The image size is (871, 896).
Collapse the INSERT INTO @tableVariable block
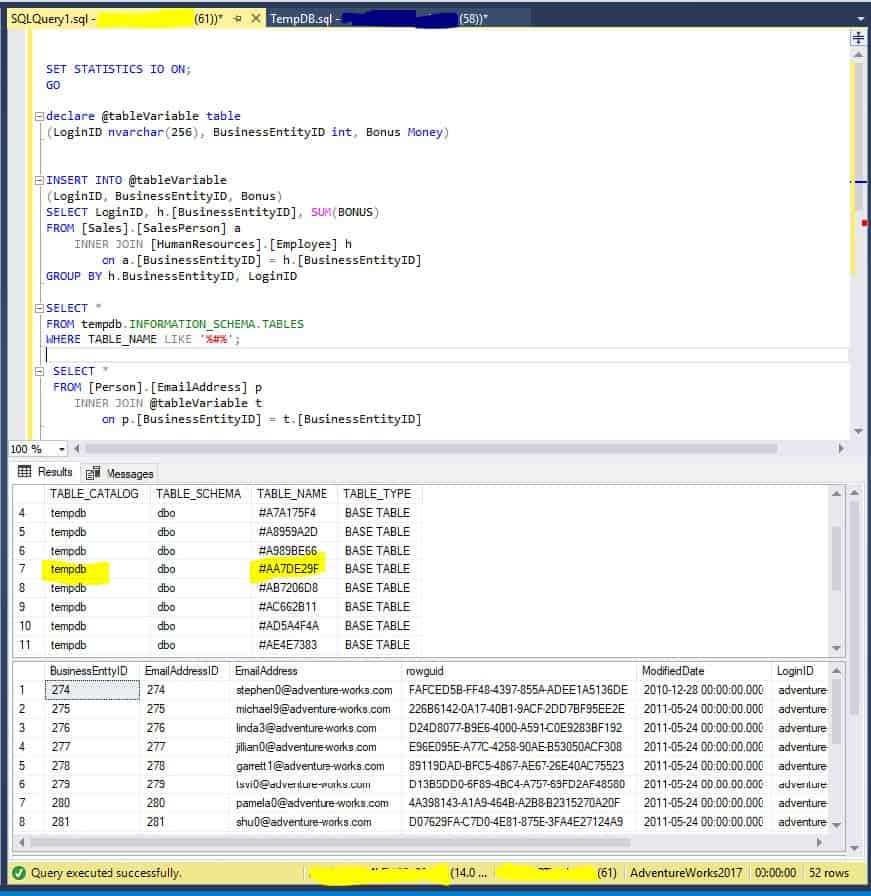tap(39, 180)
